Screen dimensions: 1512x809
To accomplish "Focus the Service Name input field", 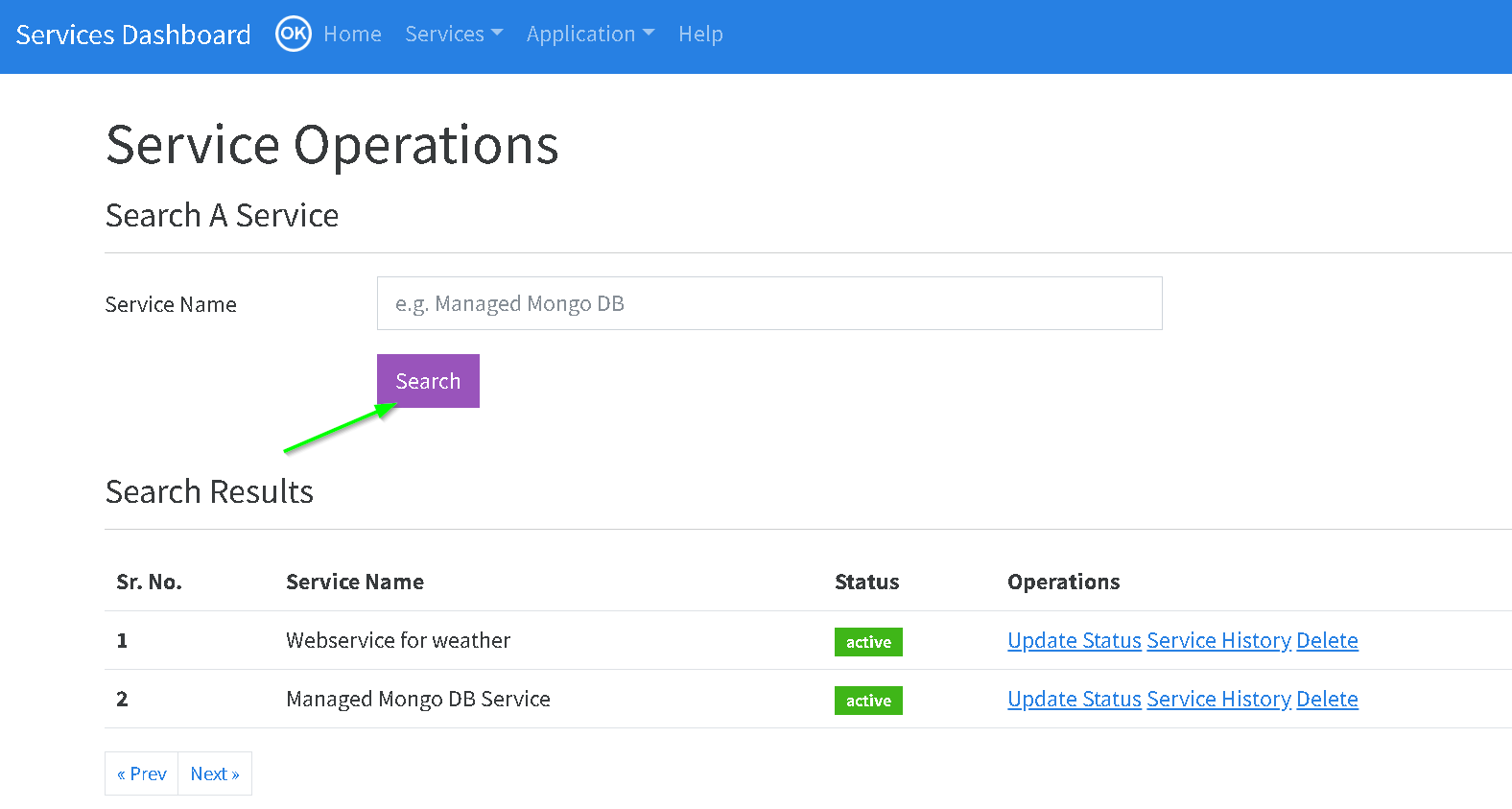I will (x=769, y=303).
